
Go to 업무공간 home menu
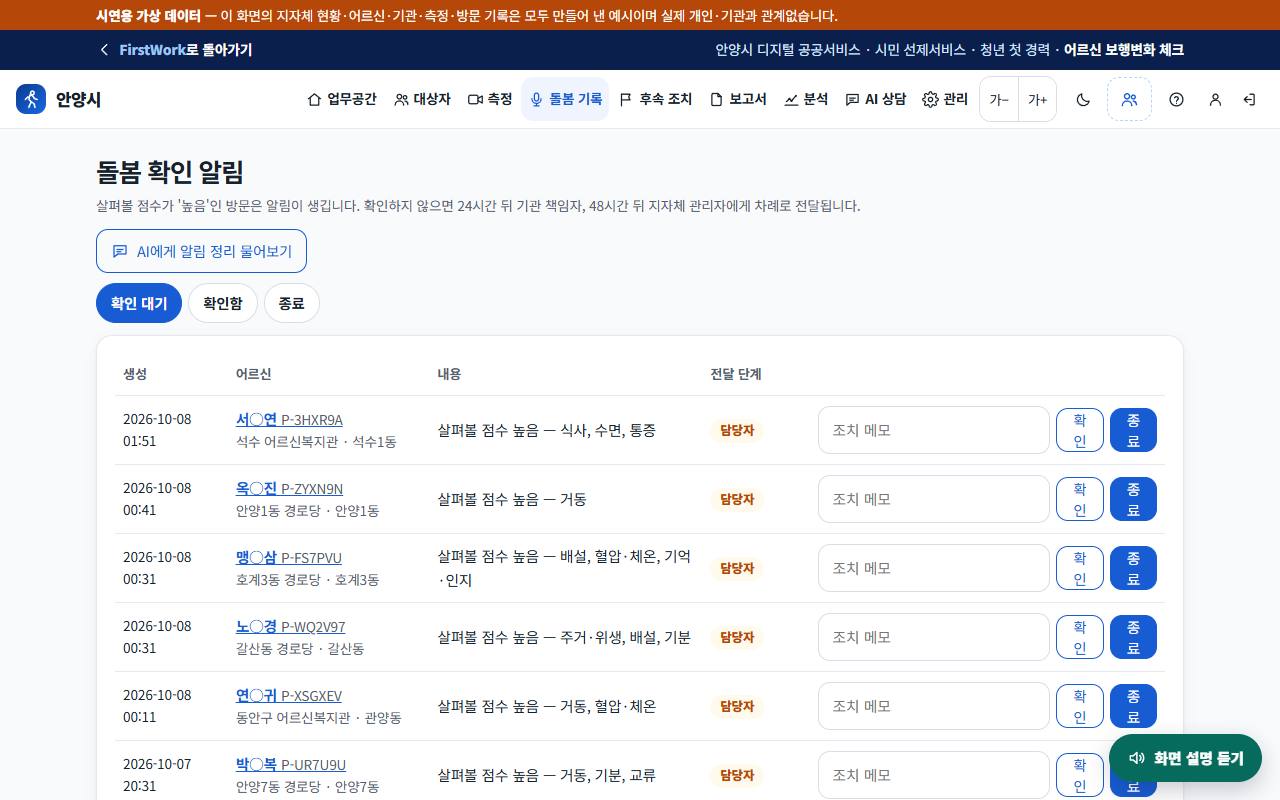pyautogui.click(x=341, y=99)
